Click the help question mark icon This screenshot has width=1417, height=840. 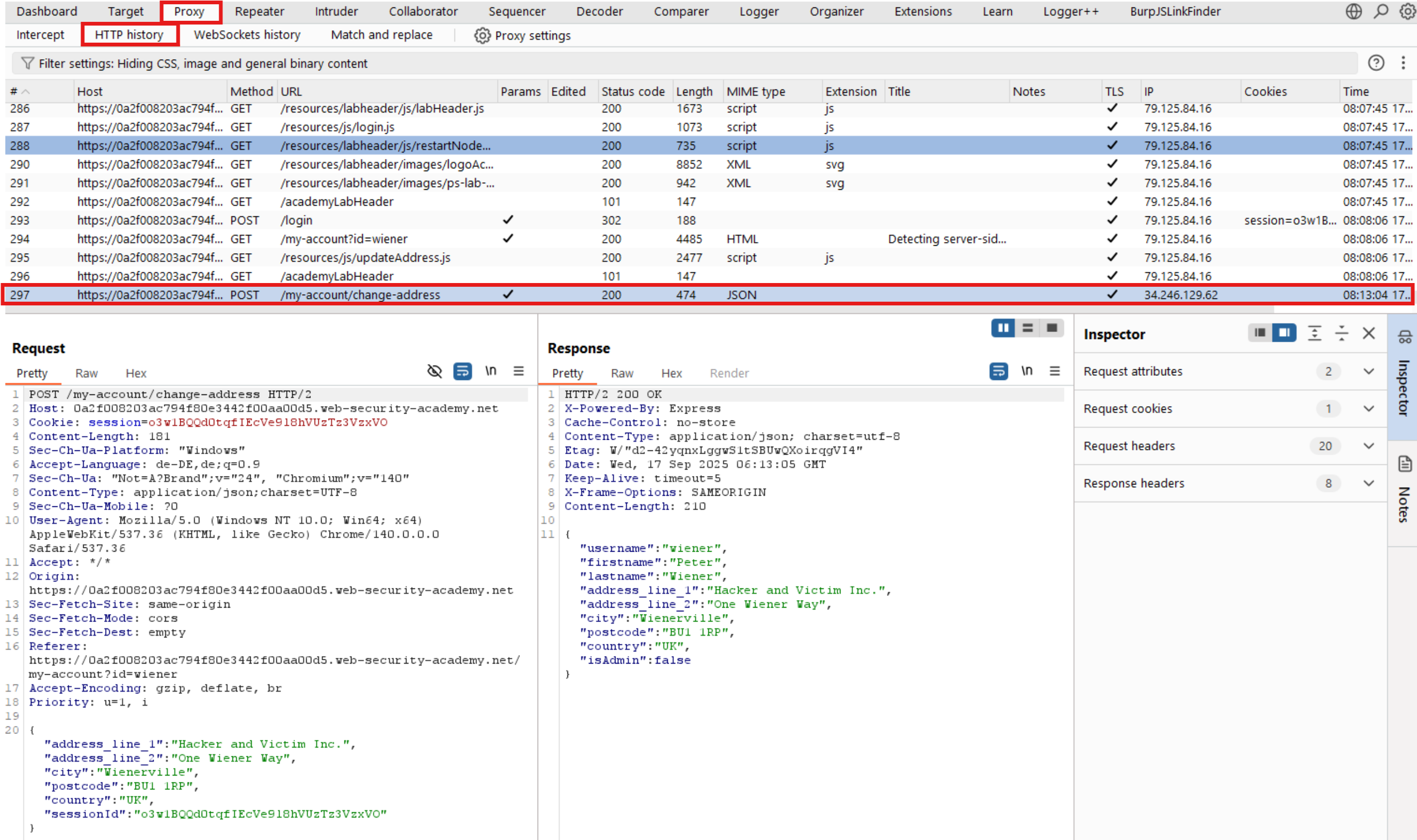coord(1375,63)
